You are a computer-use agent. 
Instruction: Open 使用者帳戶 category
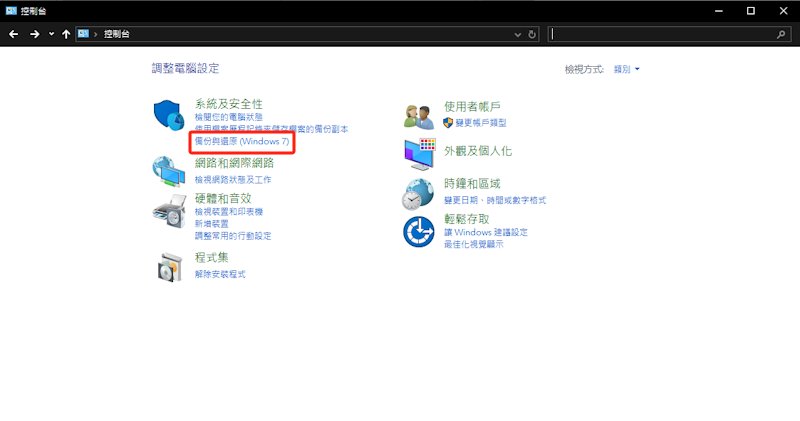(472, 107)
